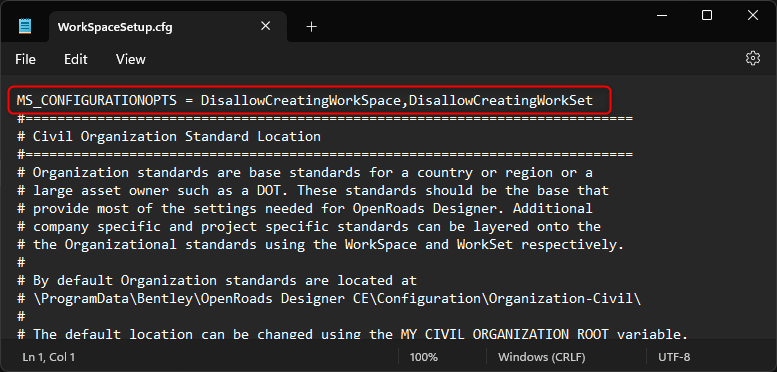
Task: Click the DisallowCreatingWorkSpace value
Action: click(x=300, y=101)
